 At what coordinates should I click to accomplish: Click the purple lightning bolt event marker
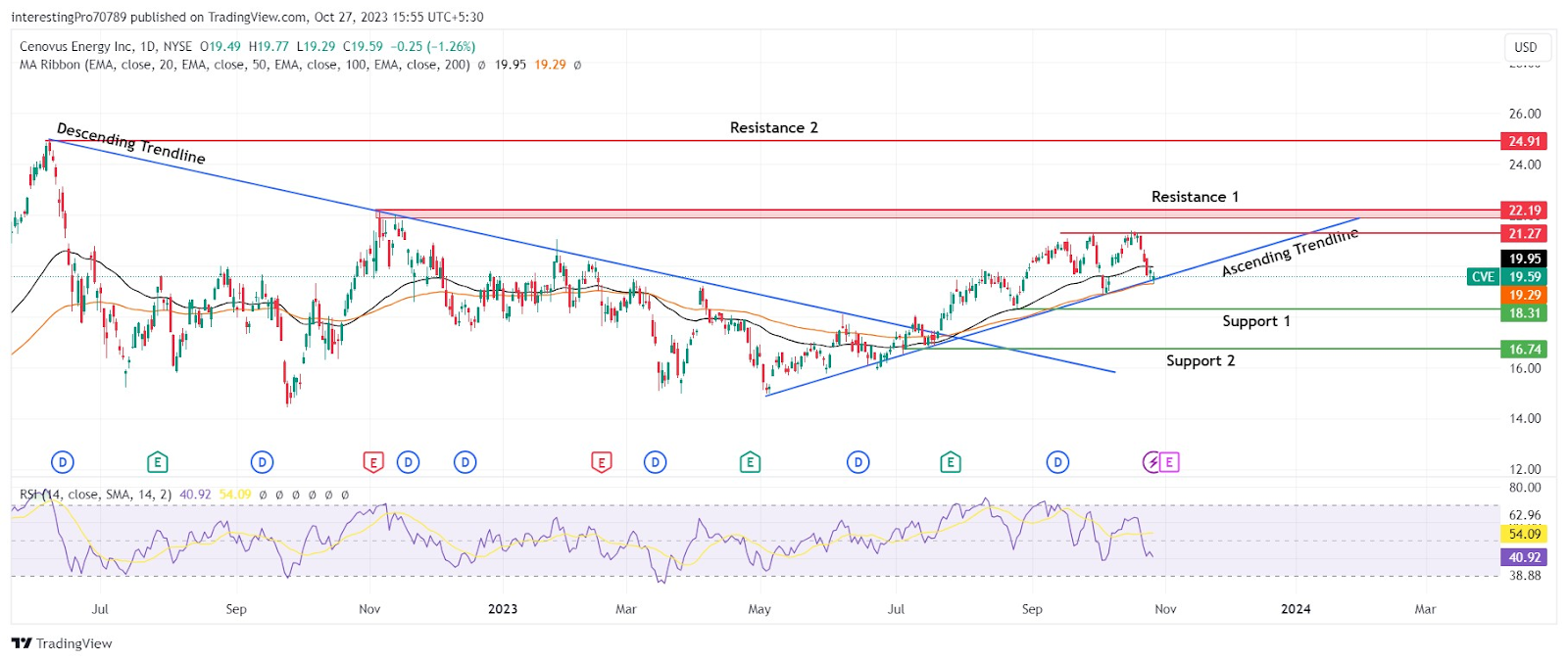(x=1152, y=462)
